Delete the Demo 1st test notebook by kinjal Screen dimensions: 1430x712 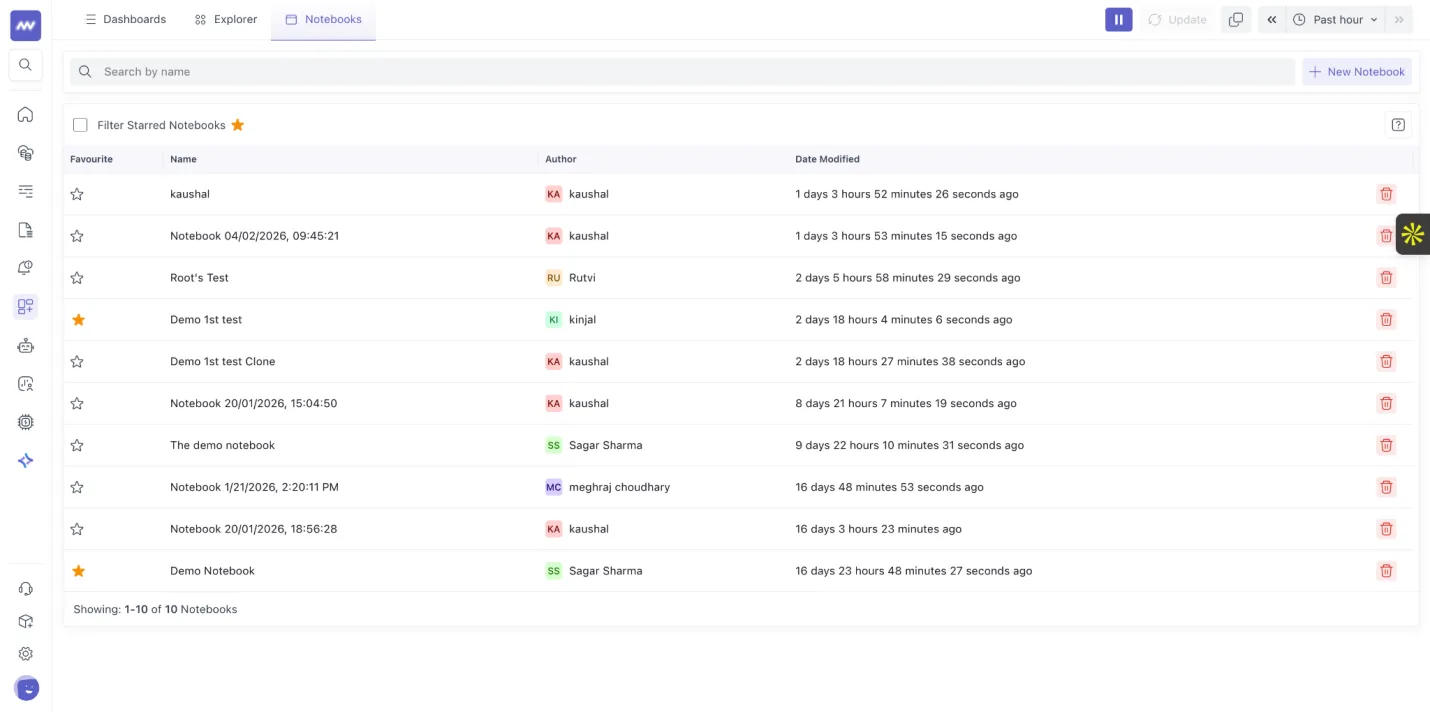click(1386, 320)
